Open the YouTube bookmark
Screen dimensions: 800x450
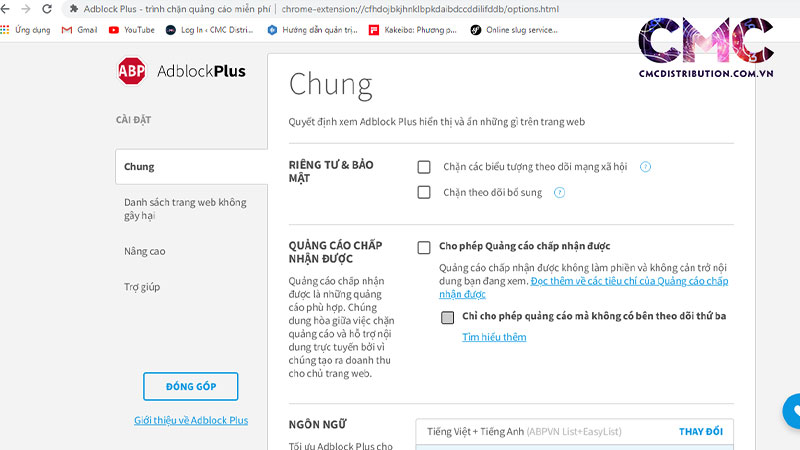132,30
